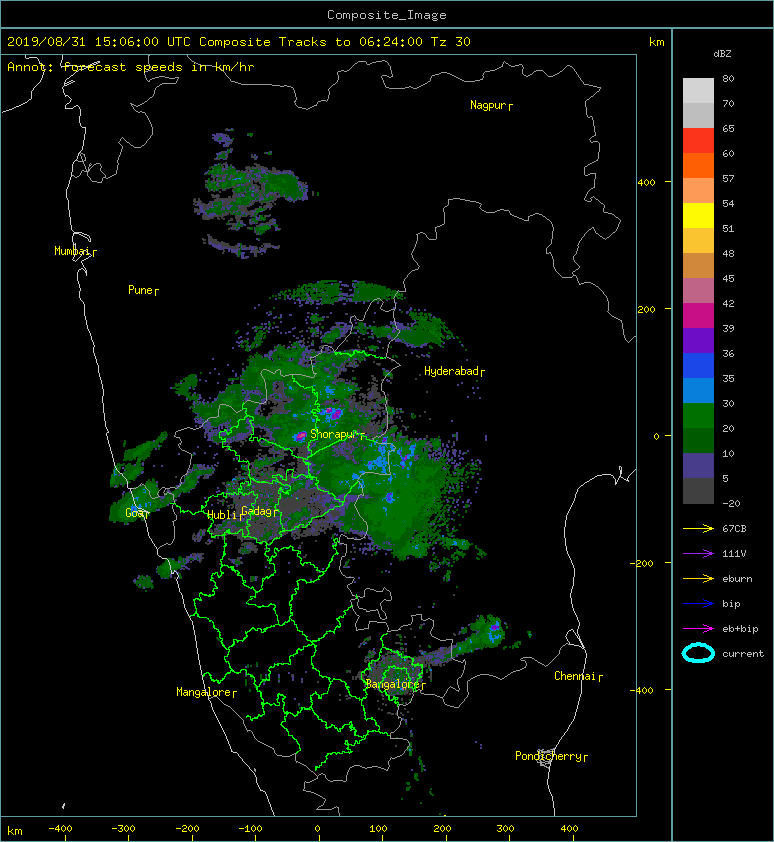Click the Hyderabad city label
Viewport: 774px width, 842px height.
[454, 371]
